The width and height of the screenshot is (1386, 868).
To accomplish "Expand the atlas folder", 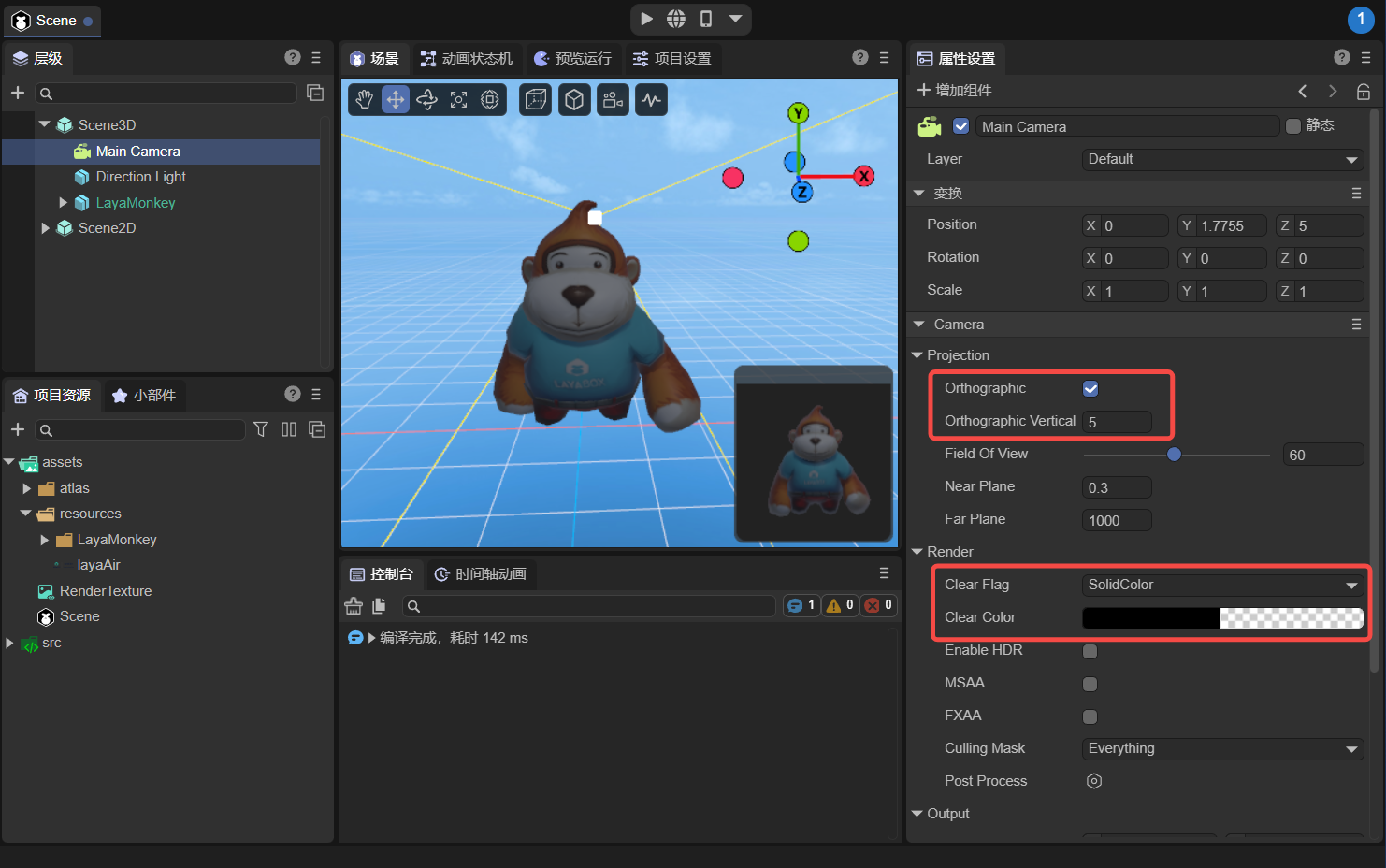I will pyautogui.click(x=27, y=488).
